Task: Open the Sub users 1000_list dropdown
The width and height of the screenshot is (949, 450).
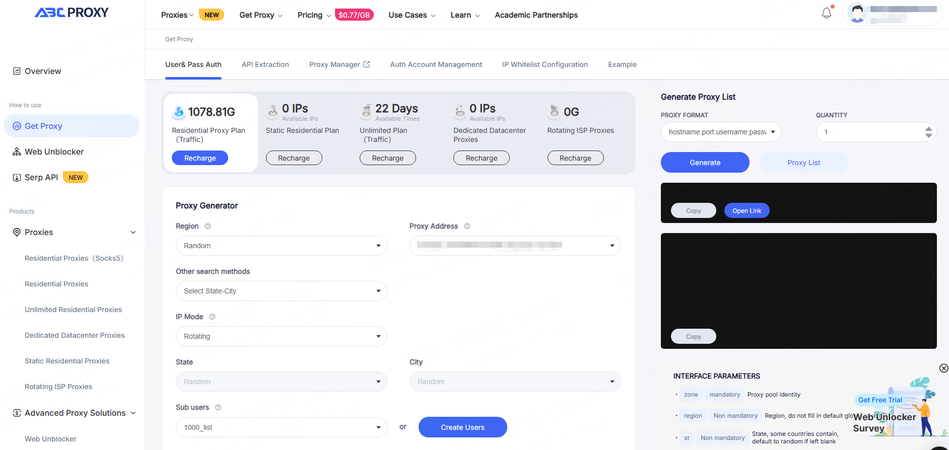Action: [281, 428]
